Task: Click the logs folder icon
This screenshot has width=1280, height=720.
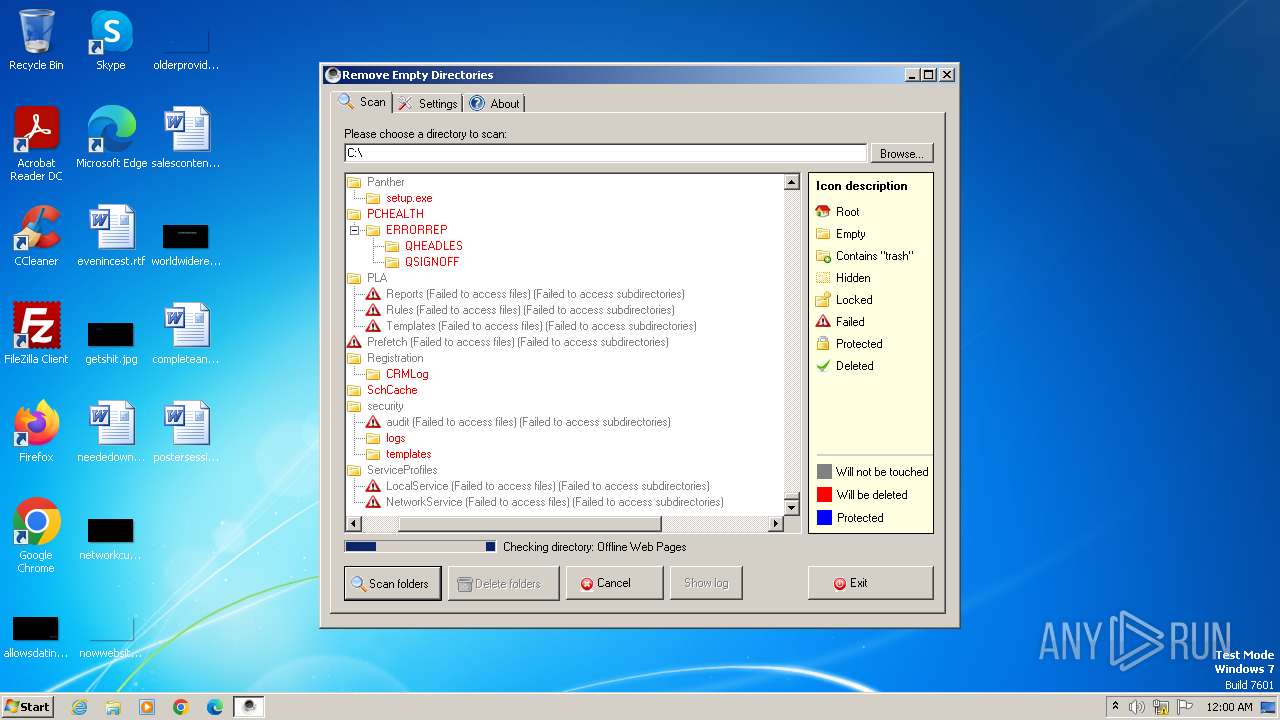Action: 373,438
